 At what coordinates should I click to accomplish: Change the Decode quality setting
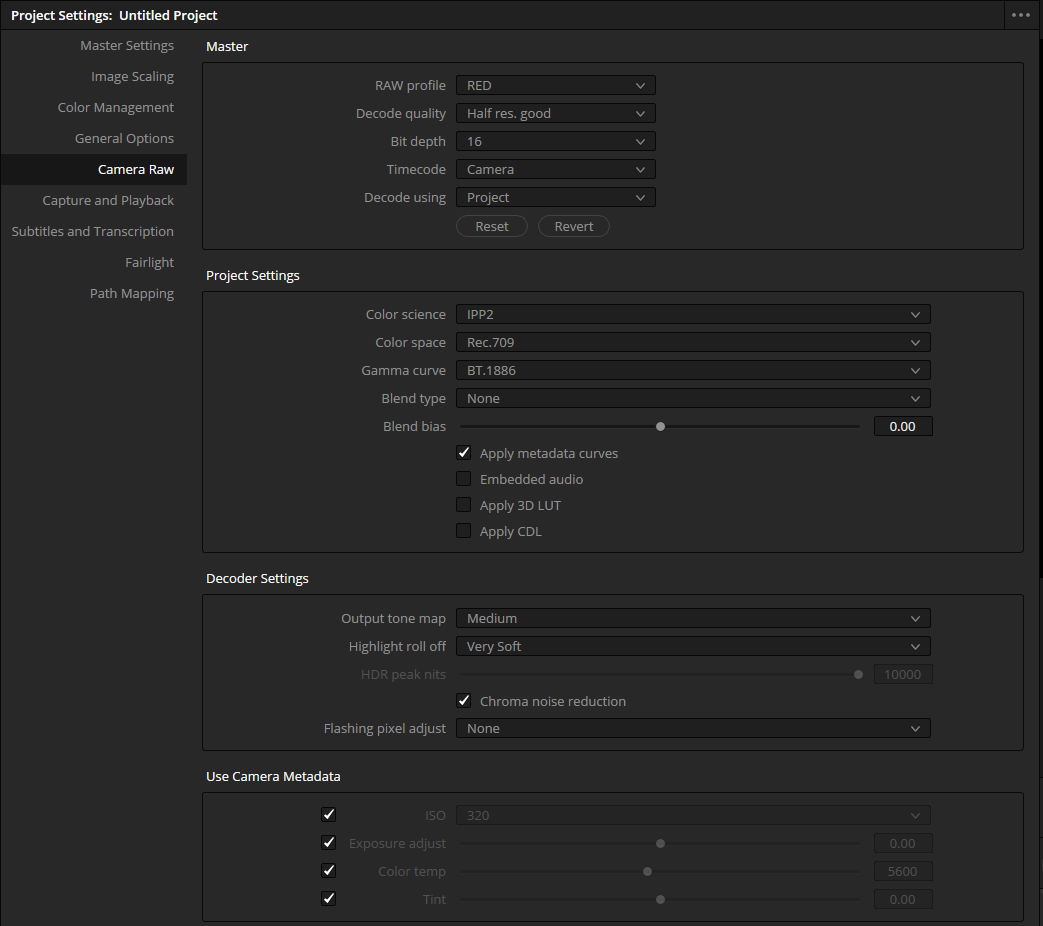(555, 113)
